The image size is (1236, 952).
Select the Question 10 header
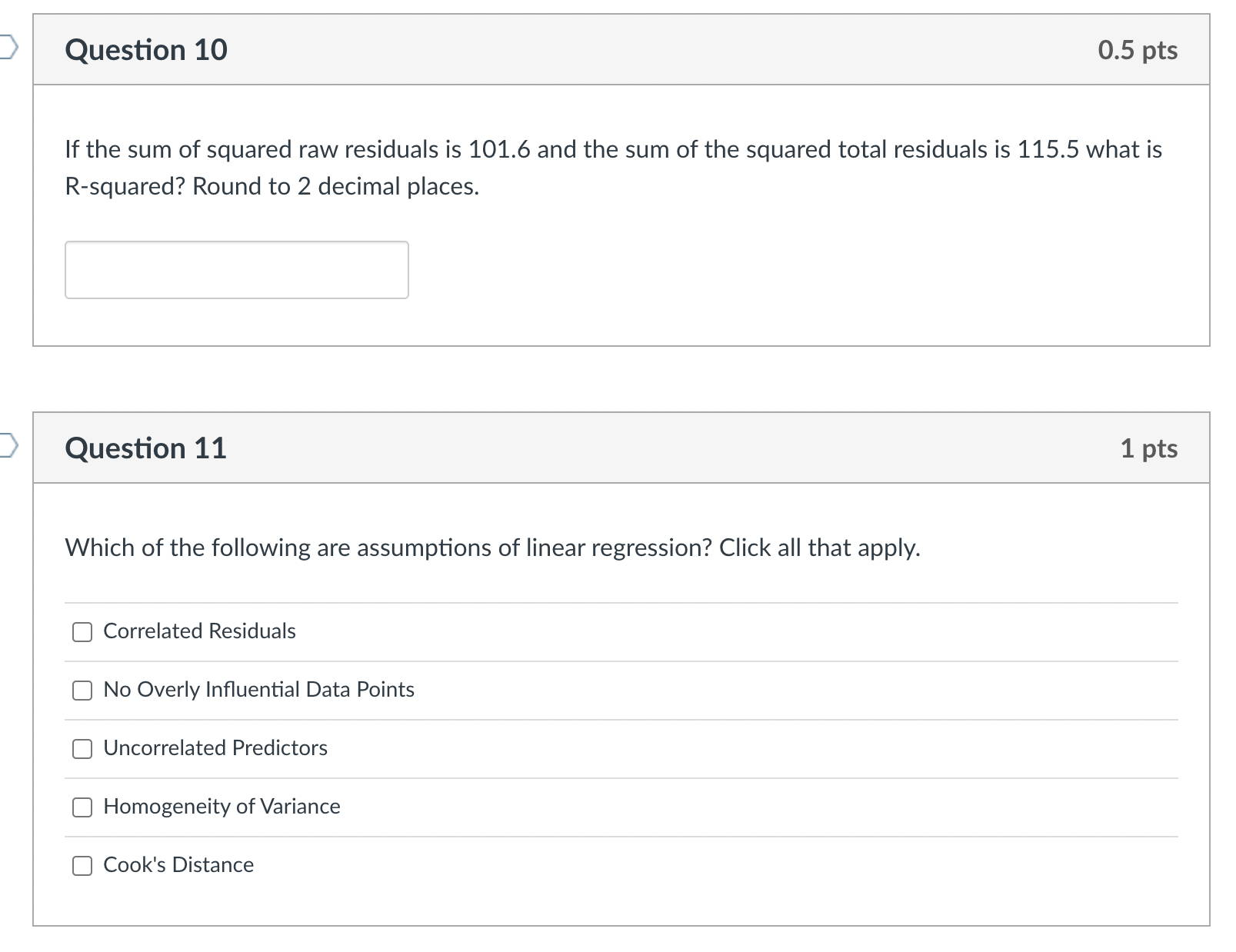pyautogui.click(x=146, y=49)
